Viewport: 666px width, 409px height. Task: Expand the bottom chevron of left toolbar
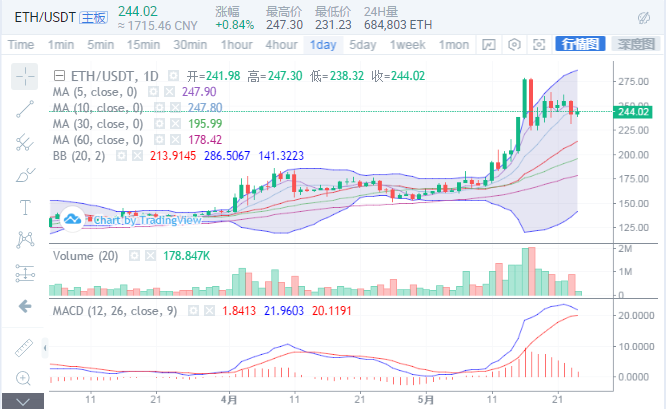(23, 401)
